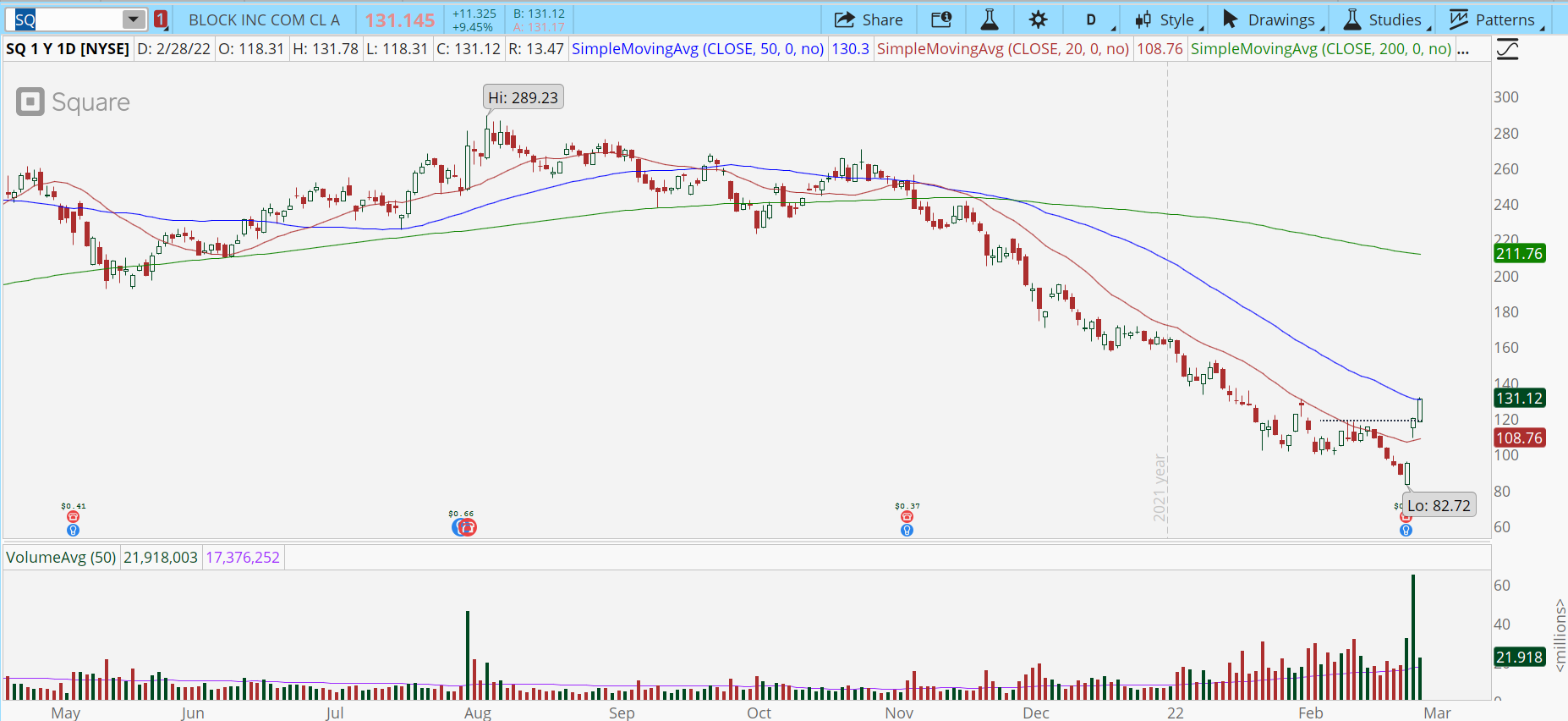Screen dimensions: 1568x721
Task: Click the beaker Edit Studies icon
Action: [989, 19]
